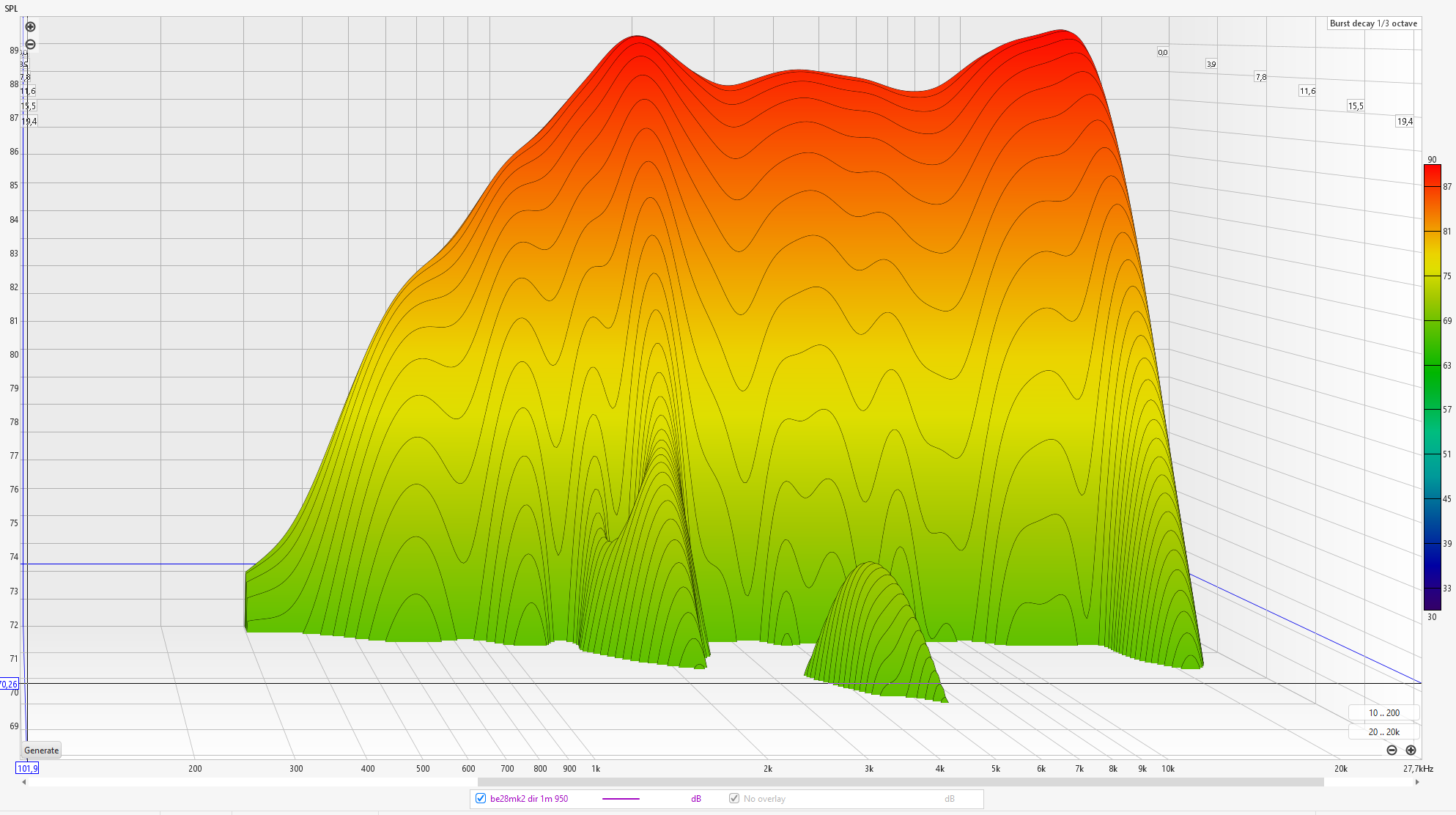Click the scrollbar right arrow
Image resolution: width=1456 pixels, height=815 pixels.
click(x=1416, y=782)
